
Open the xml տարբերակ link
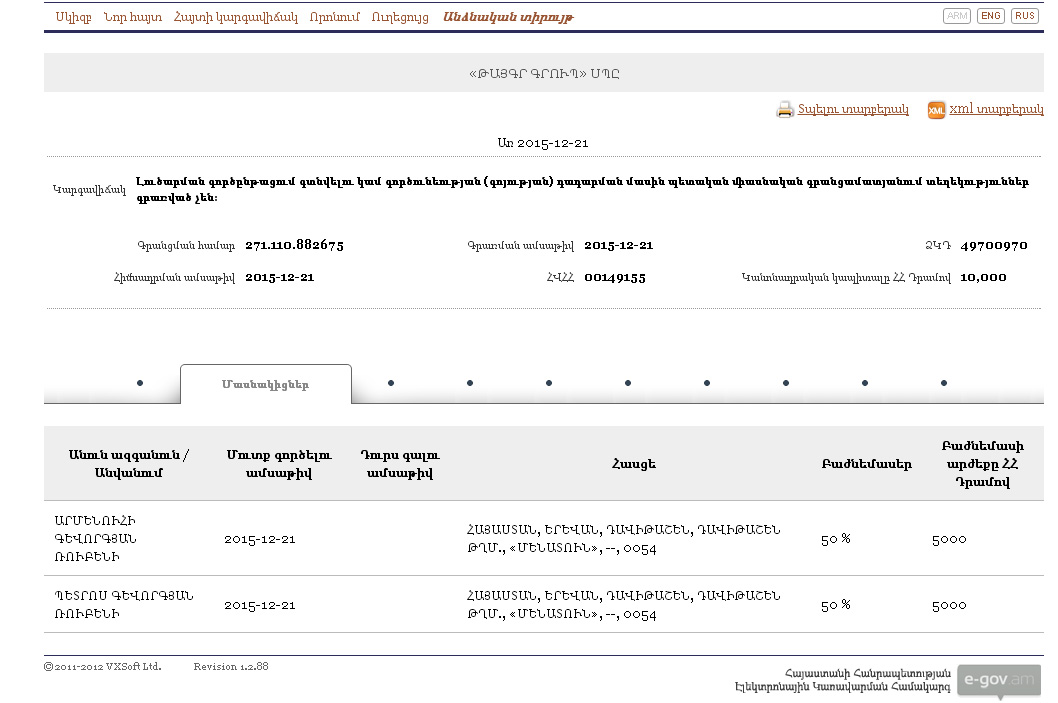997,109
